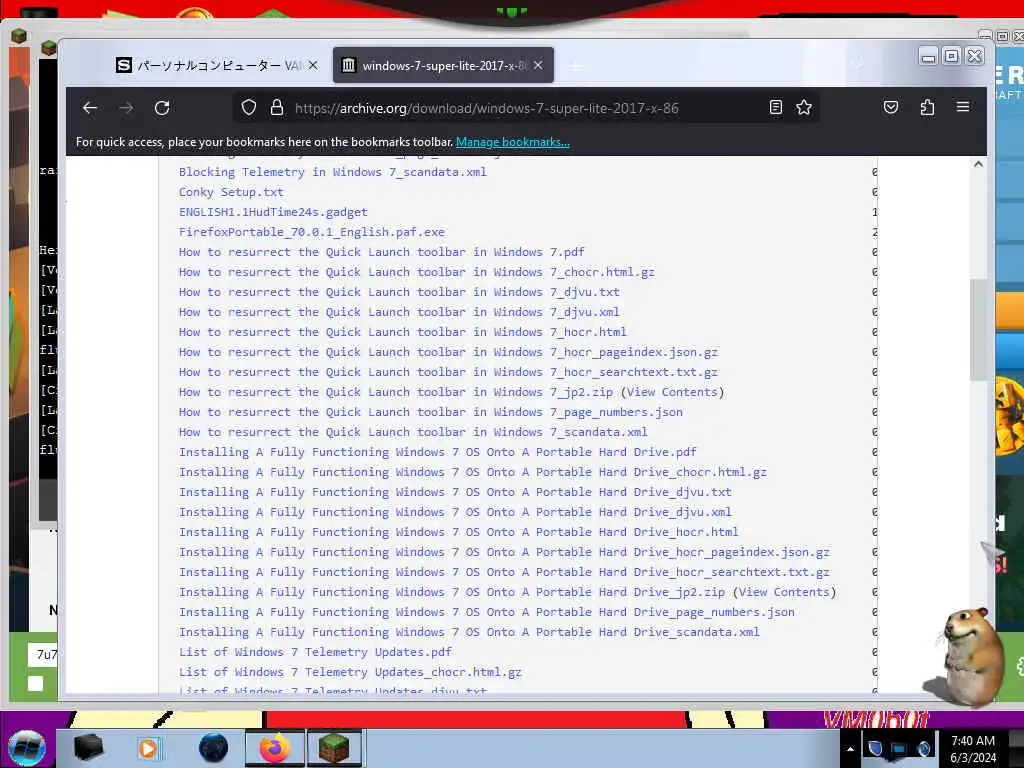Open Quick Launch toolbar 7_djvu.txt link
Screen dimensions: 1024x768
pyautogui.click(x=399, y=292)
